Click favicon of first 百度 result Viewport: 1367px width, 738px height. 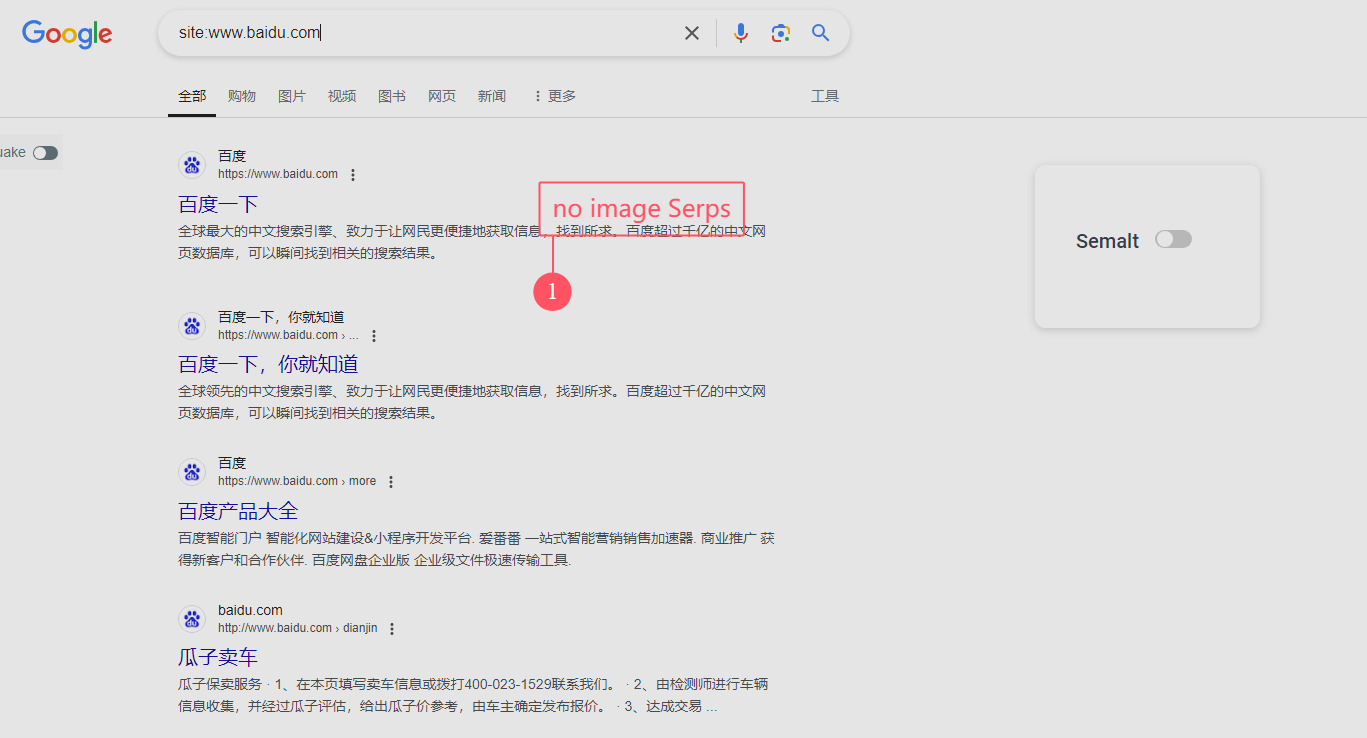point(192,165)
